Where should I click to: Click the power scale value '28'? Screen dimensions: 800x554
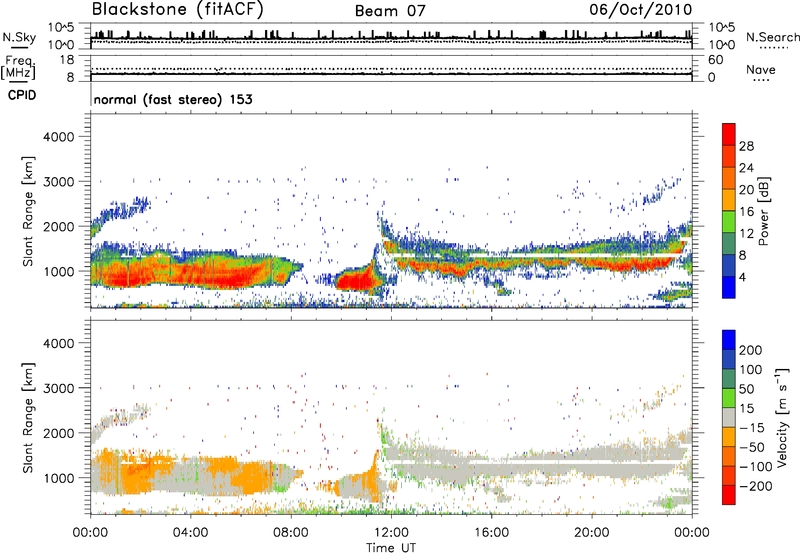coord(746,146)
